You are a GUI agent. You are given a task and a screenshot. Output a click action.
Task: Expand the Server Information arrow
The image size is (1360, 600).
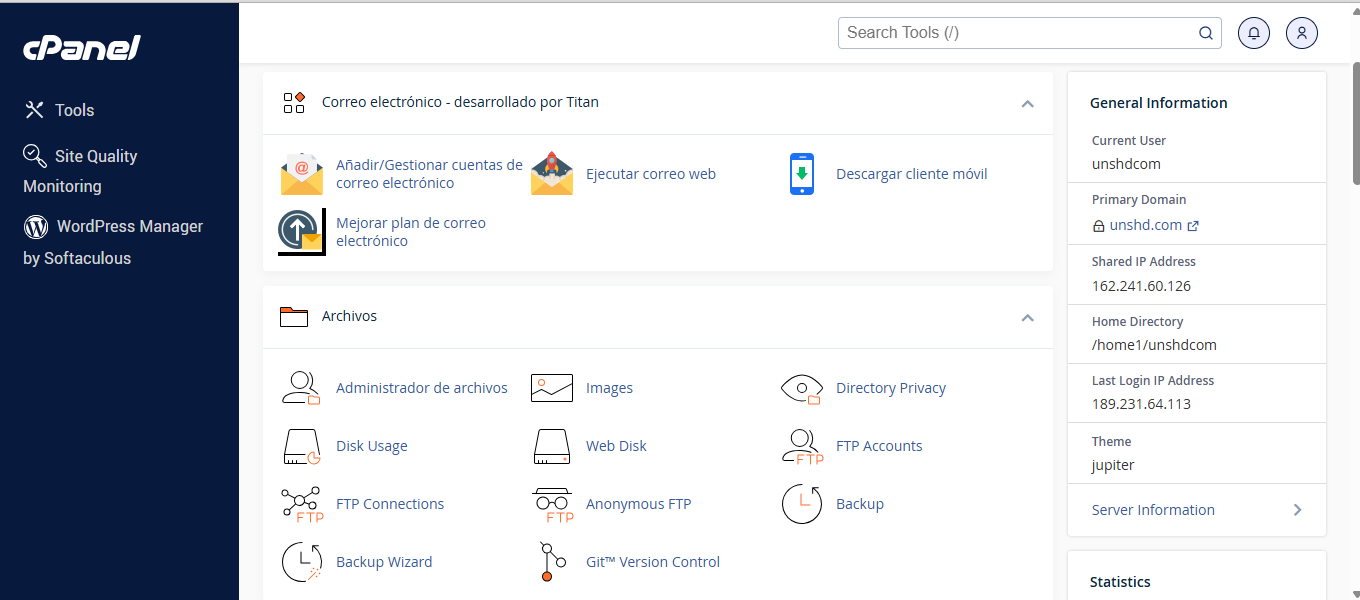coord(1297,510)
